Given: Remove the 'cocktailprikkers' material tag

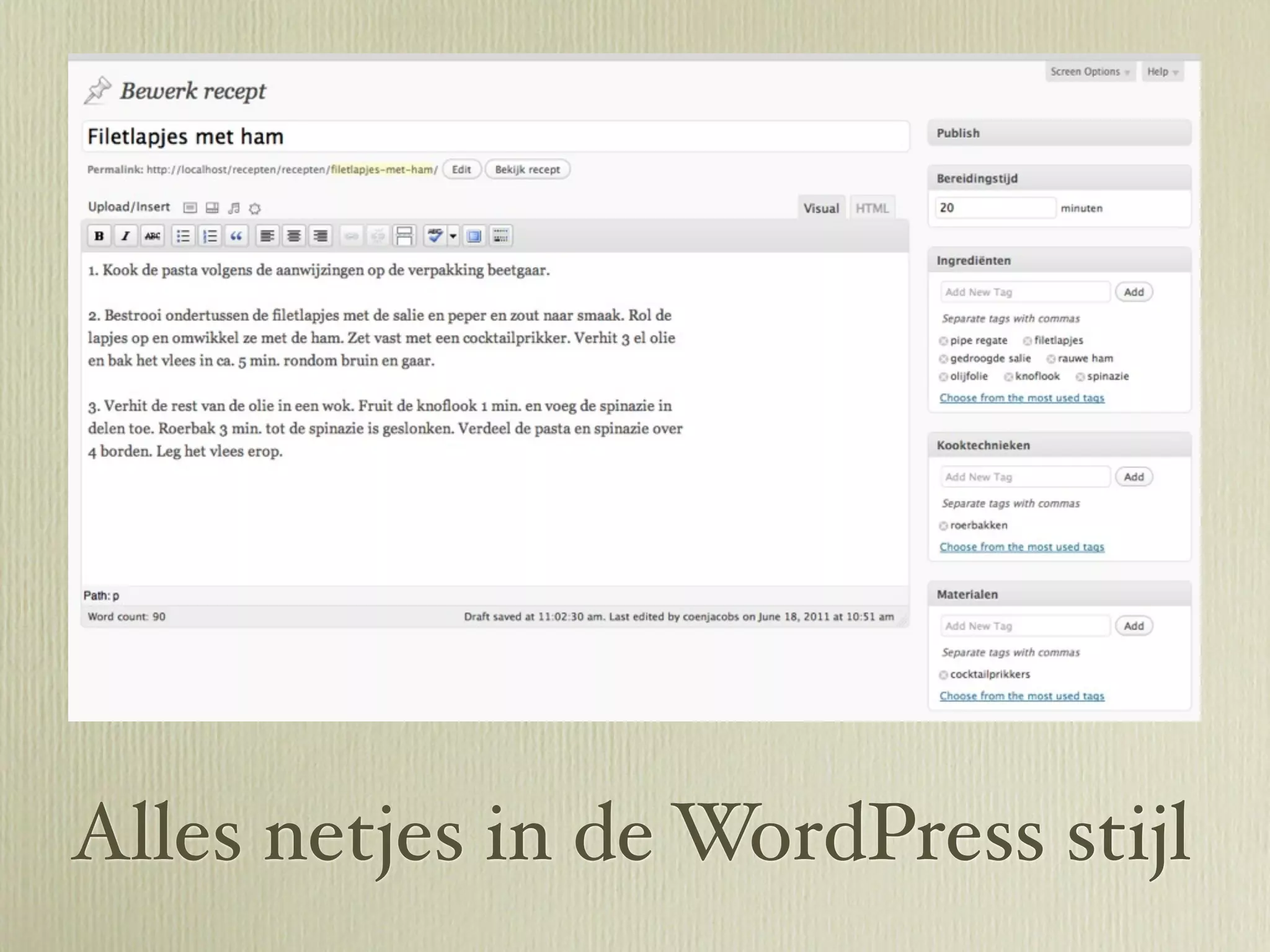Looking at the screenshot, I should tap(943, 675).
